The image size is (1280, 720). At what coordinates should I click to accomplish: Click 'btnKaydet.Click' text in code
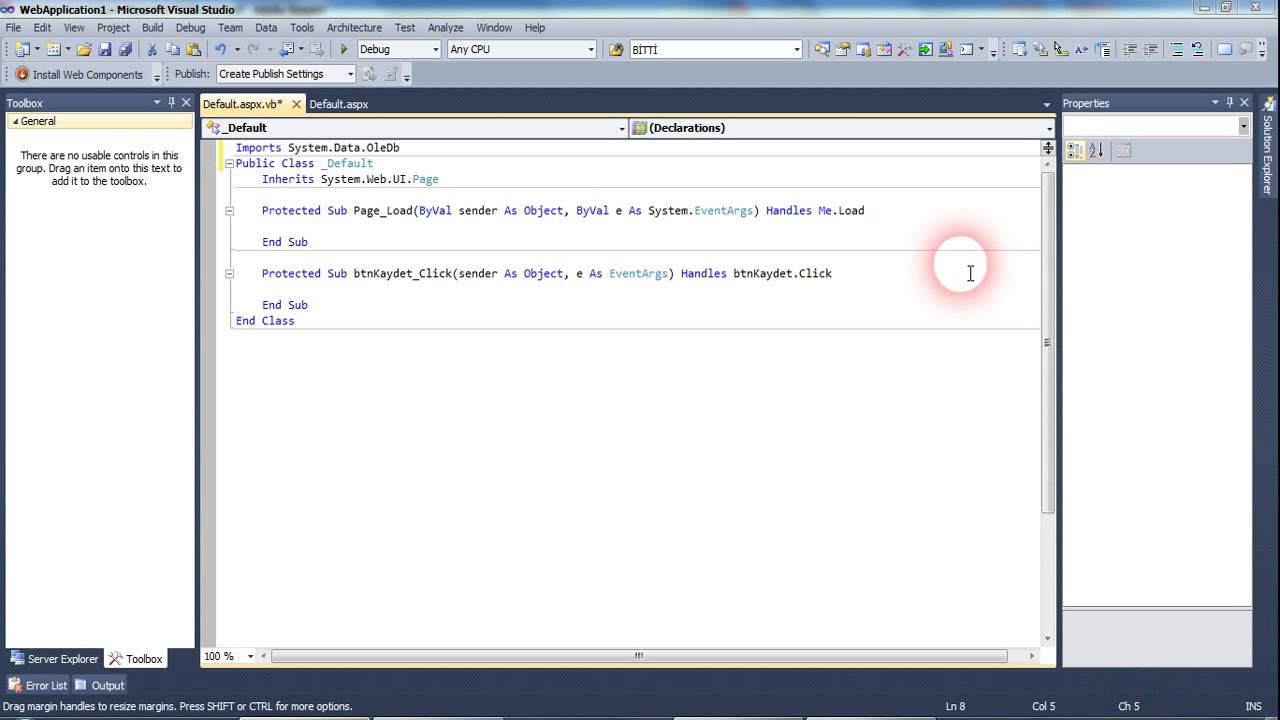782,273
